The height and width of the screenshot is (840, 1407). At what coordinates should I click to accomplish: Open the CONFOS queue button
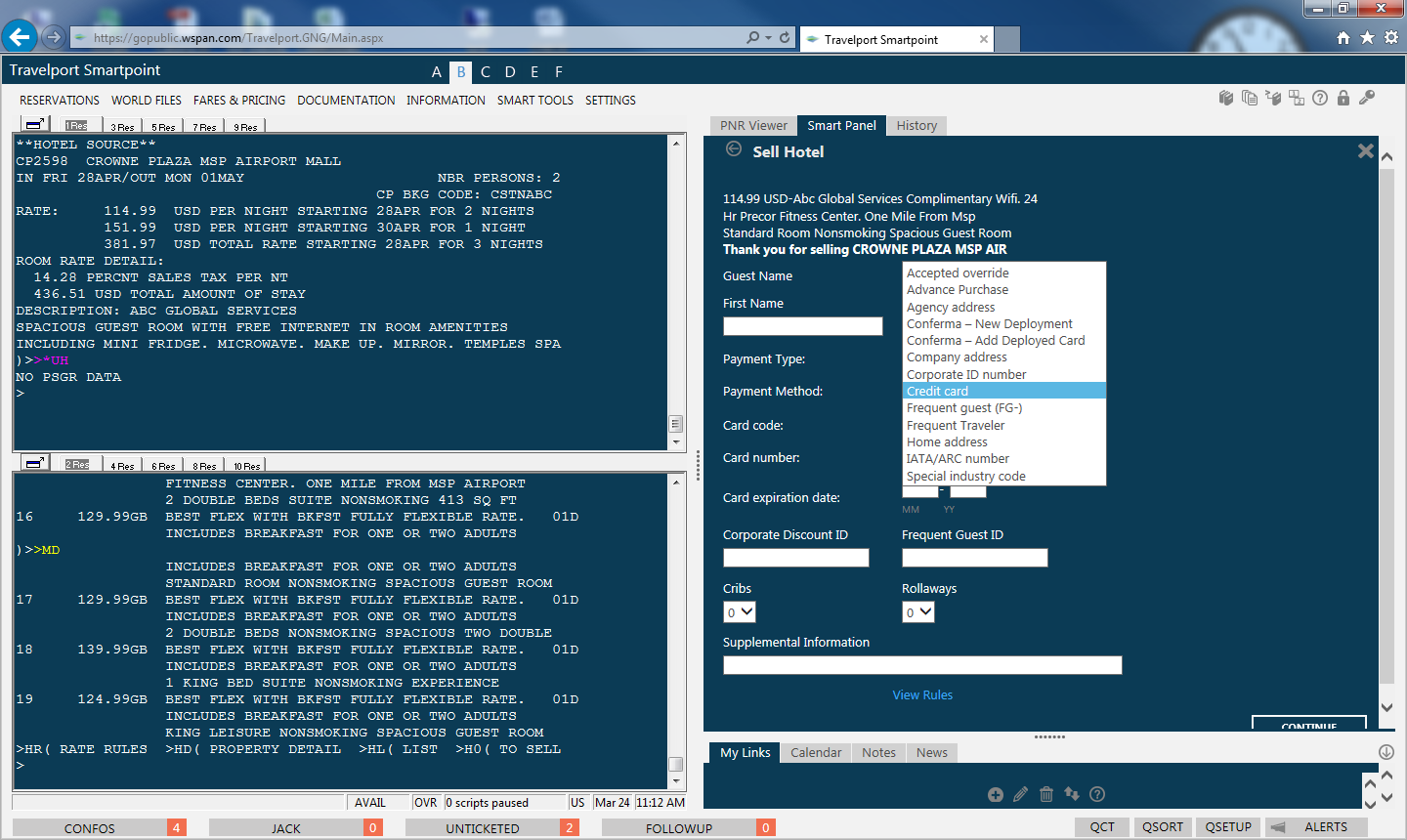pyautogui.click(x=99, y=828)
